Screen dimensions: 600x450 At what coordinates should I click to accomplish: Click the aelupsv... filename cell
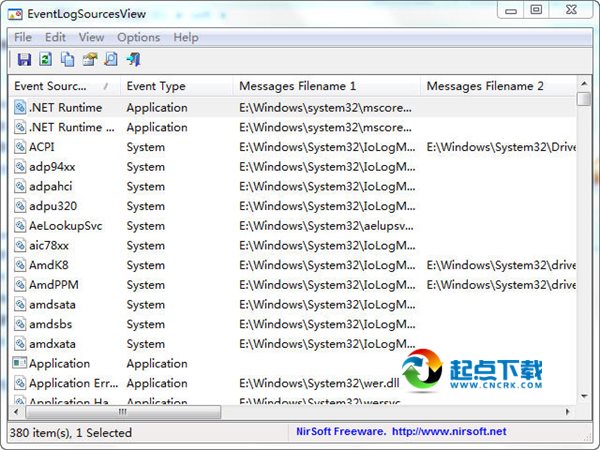pos(326,226)
